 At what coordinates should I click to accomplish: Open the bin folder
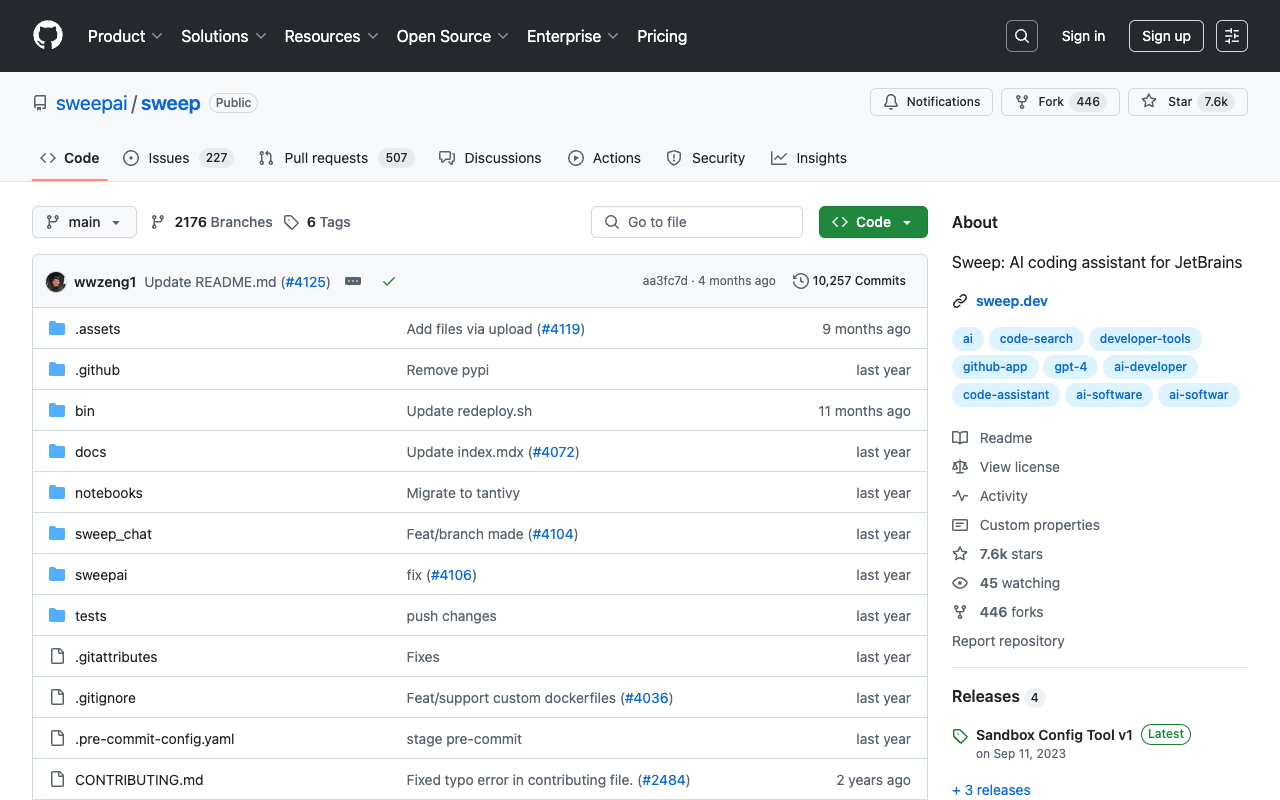click(85, 411)
